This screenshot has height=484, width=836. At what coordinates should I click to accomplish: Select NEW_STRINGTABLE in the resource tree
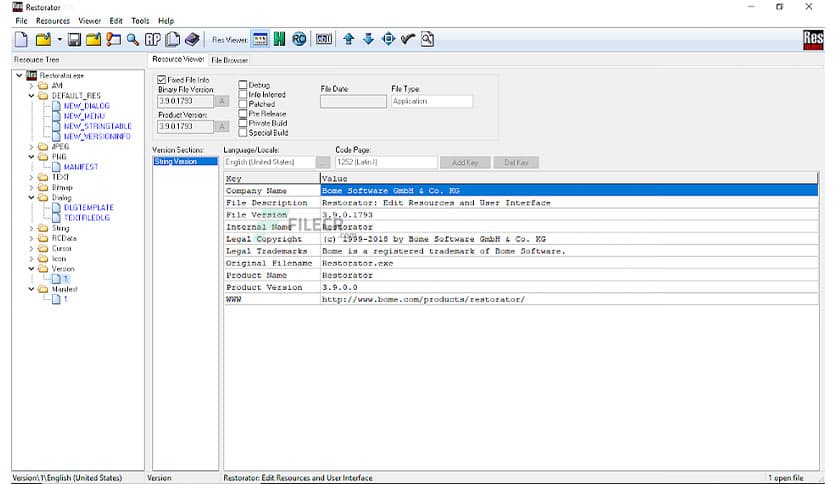click(97, 126)
